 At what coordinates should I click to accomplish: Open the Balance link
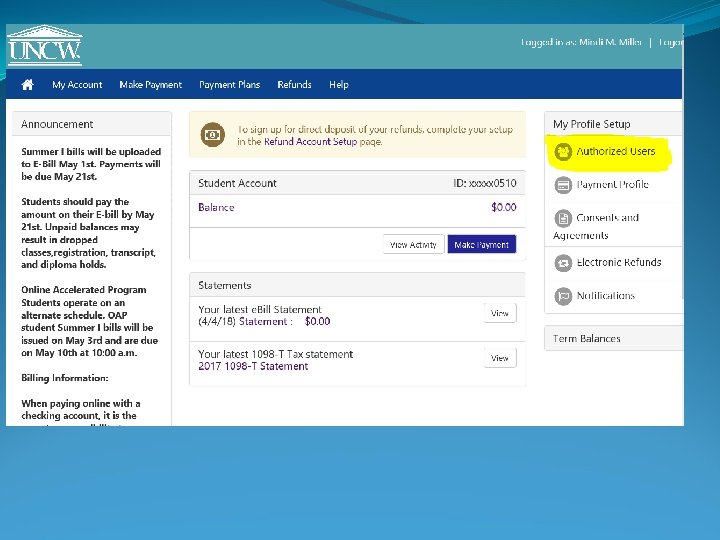pos(216,207)
